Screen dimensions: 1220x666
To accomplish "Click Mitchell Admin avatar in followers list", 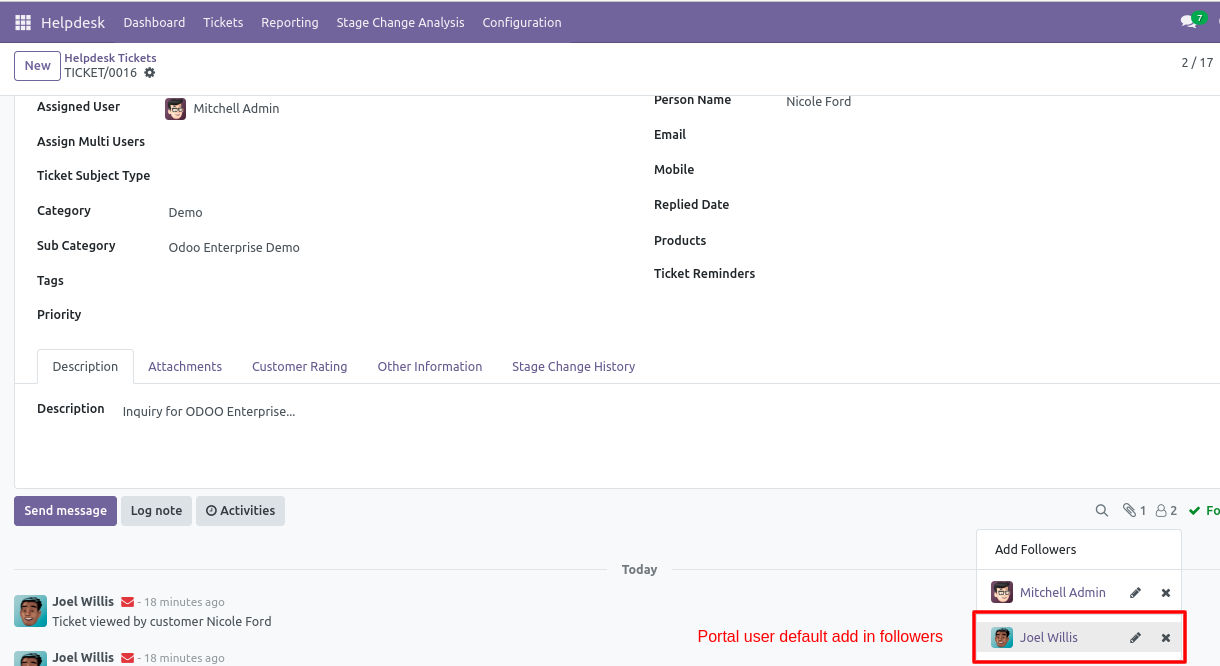I will tap(1002, 592).
